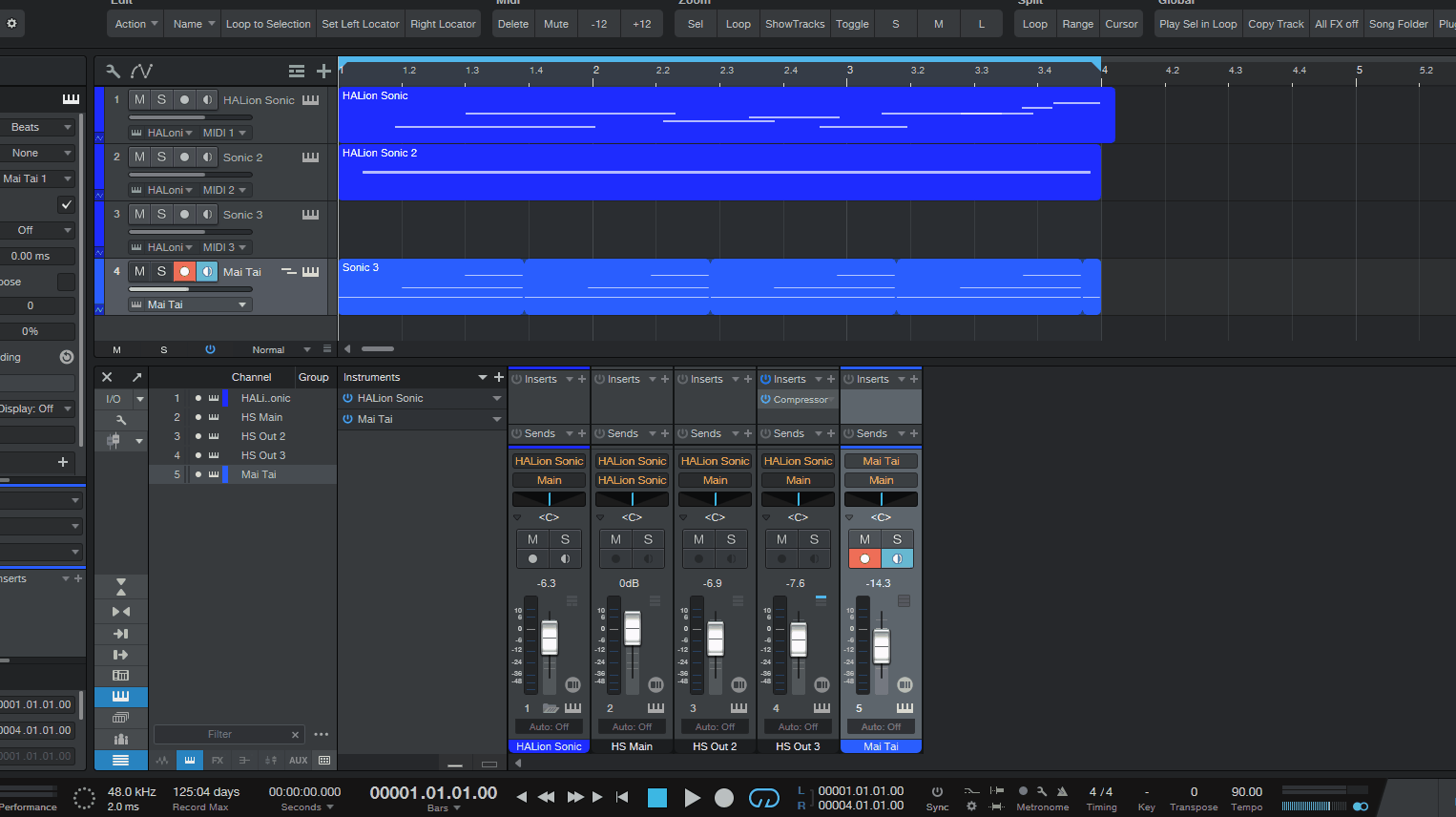Click the Copy Track button in the Global section

pos(1276,23)
